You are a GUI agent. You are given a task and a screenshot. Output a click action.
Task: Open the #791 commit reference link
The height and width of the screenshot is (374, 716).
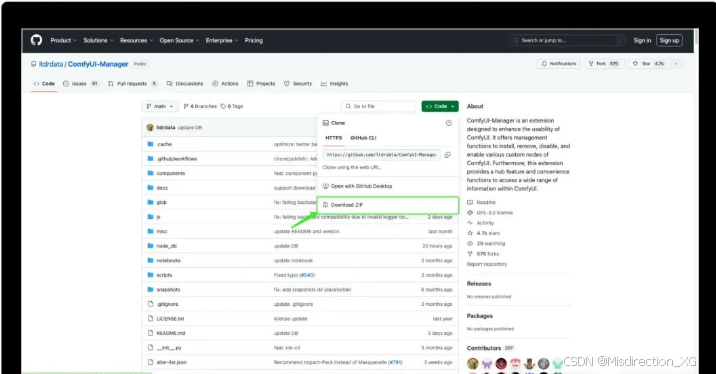click(395, 363)
